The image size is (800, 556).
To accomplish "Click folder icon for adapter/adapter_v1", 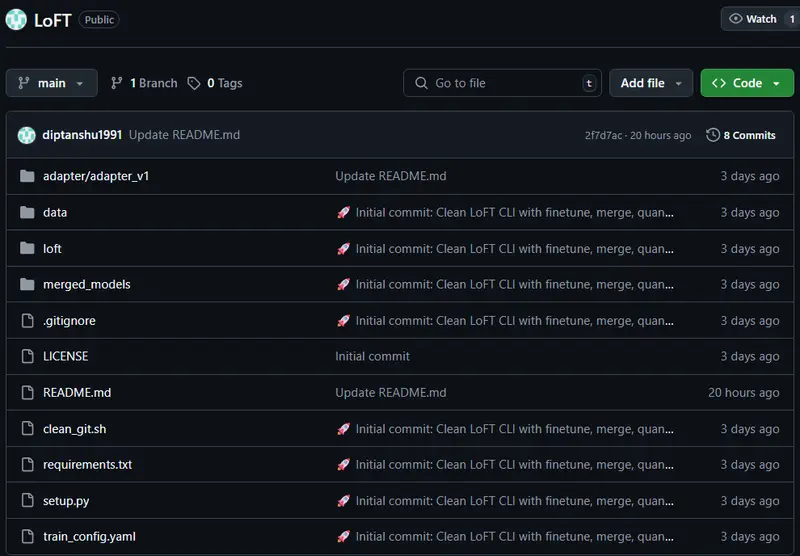I will 27,176.
